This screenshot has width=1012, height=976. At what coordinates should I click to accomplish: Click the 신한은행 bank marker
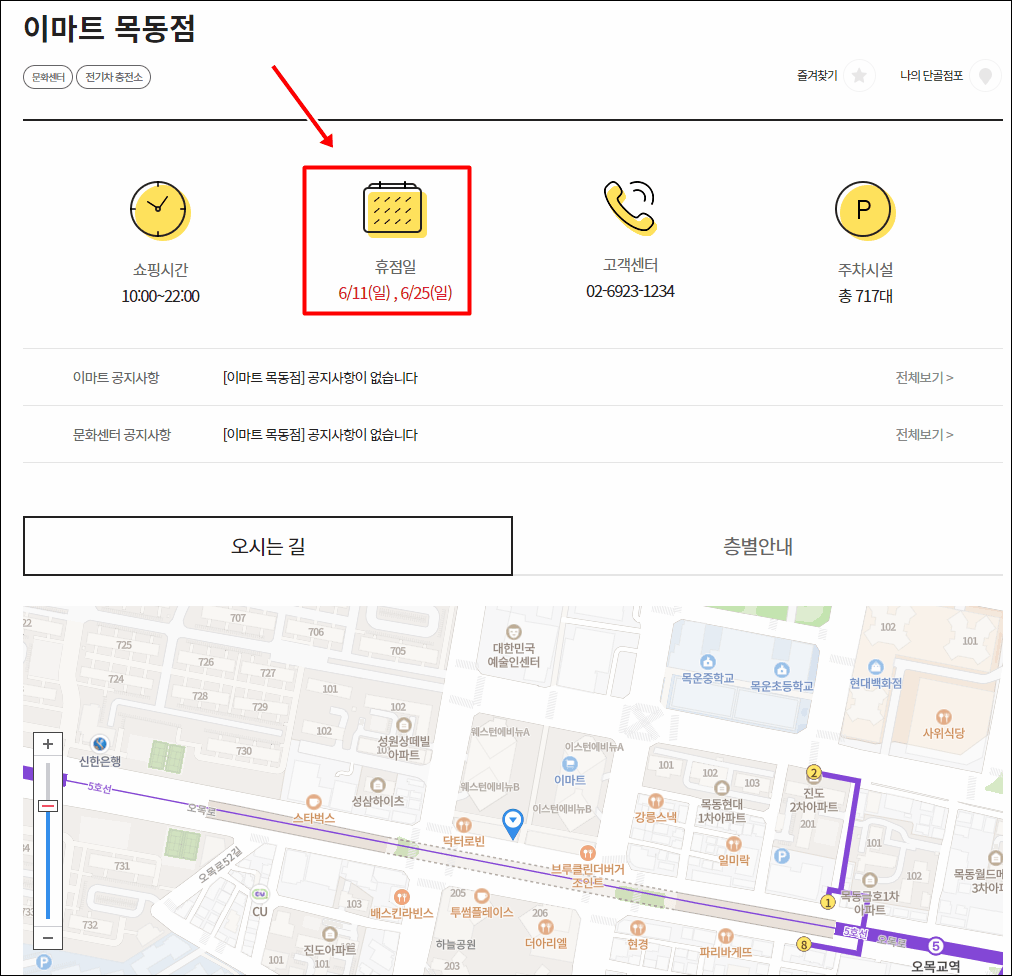100,744
